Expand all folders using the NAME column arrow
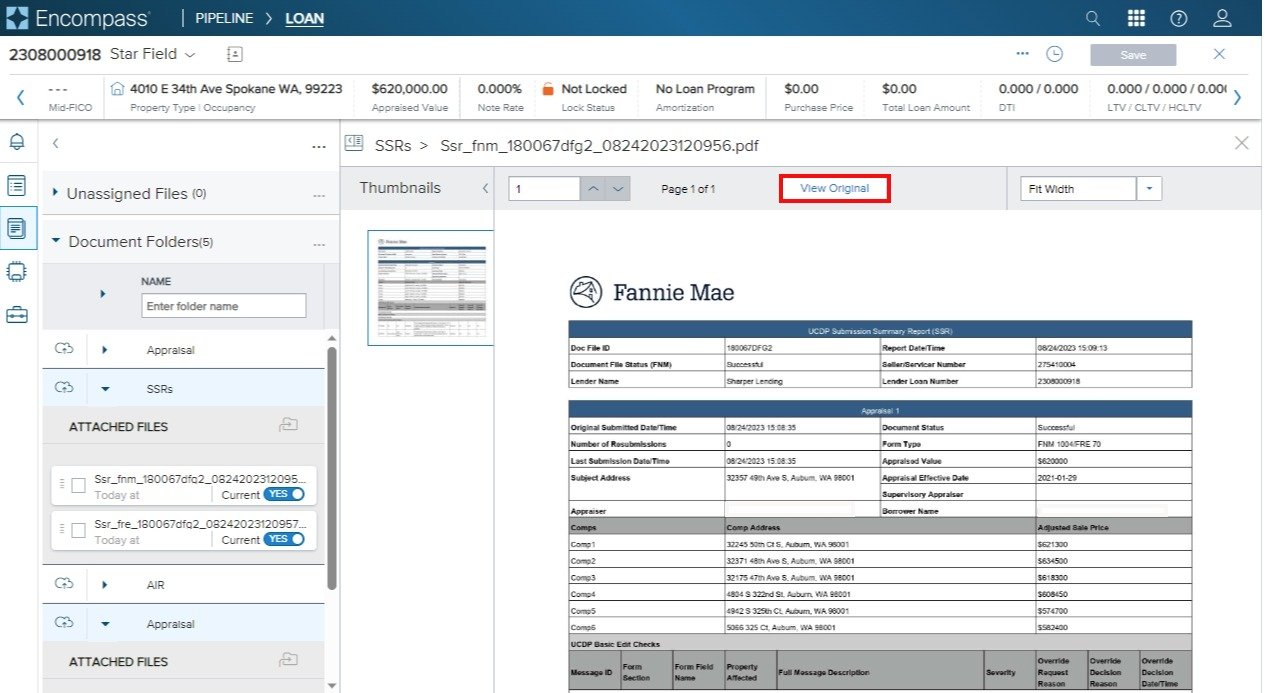 [103, 294]
